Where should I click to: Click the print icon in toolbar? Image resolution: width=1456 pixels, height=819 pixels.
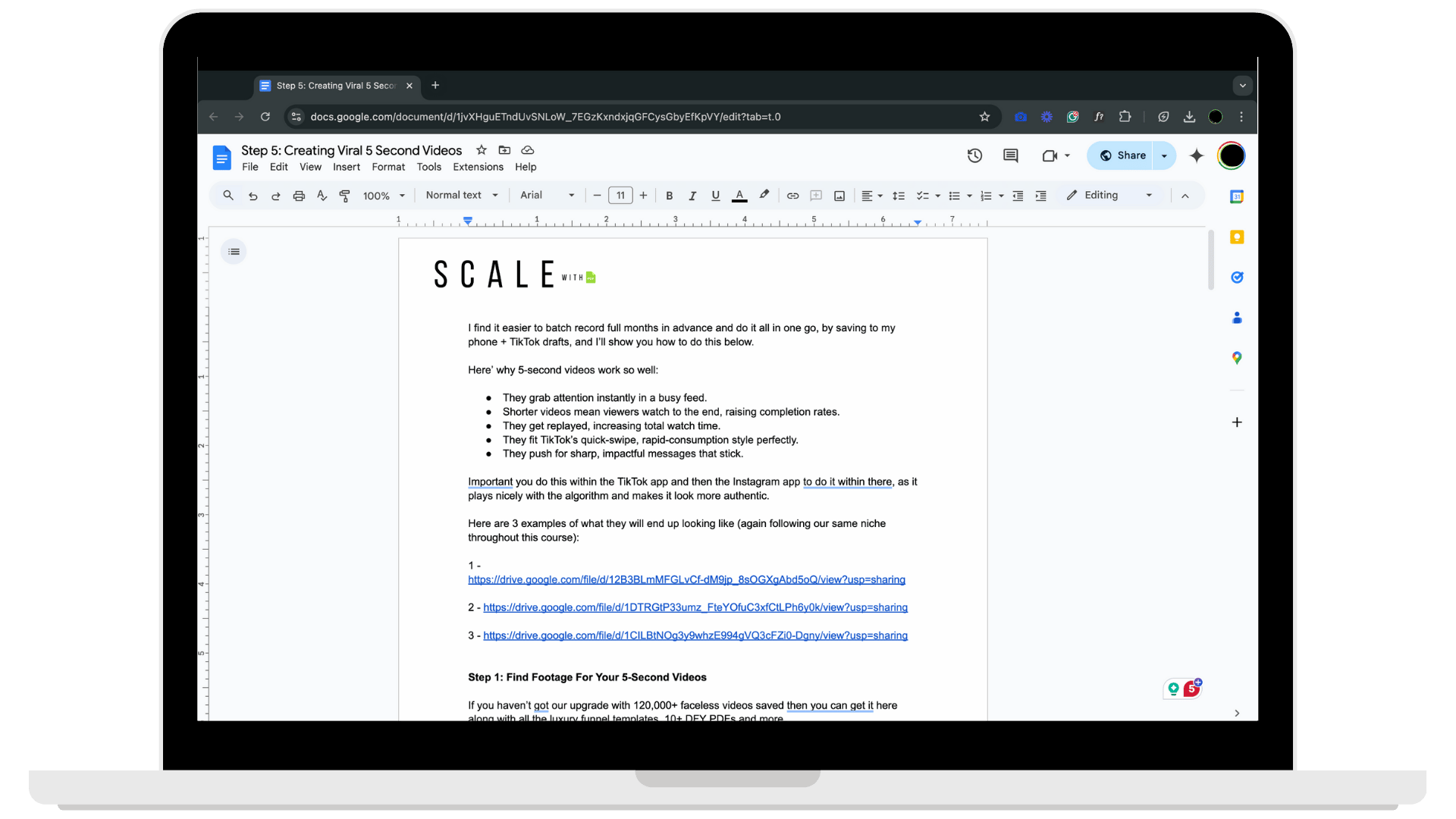pyautogui.click(x=299, y=196)
